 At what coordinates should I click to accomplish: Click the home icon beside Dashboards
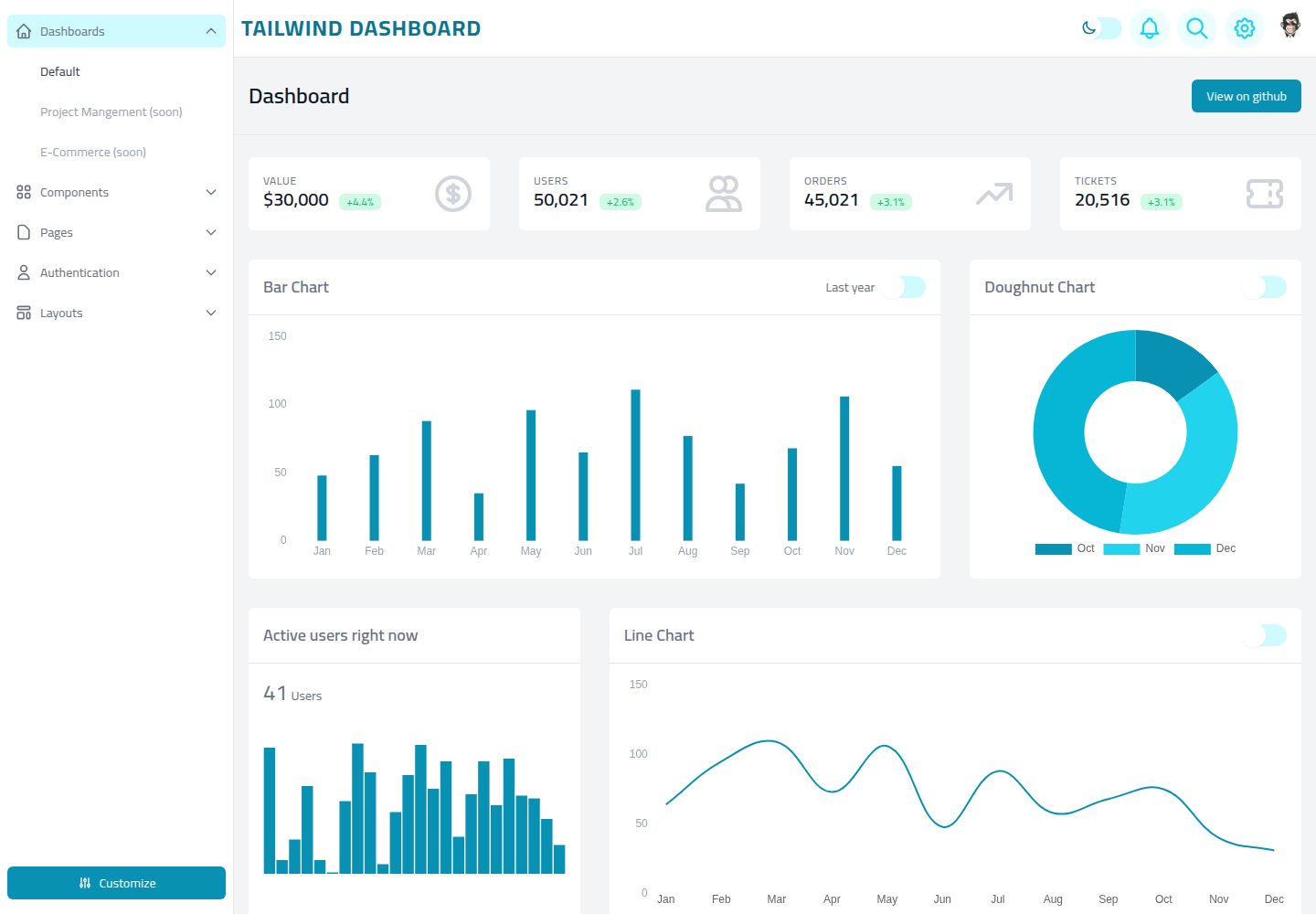click(24, 31)
